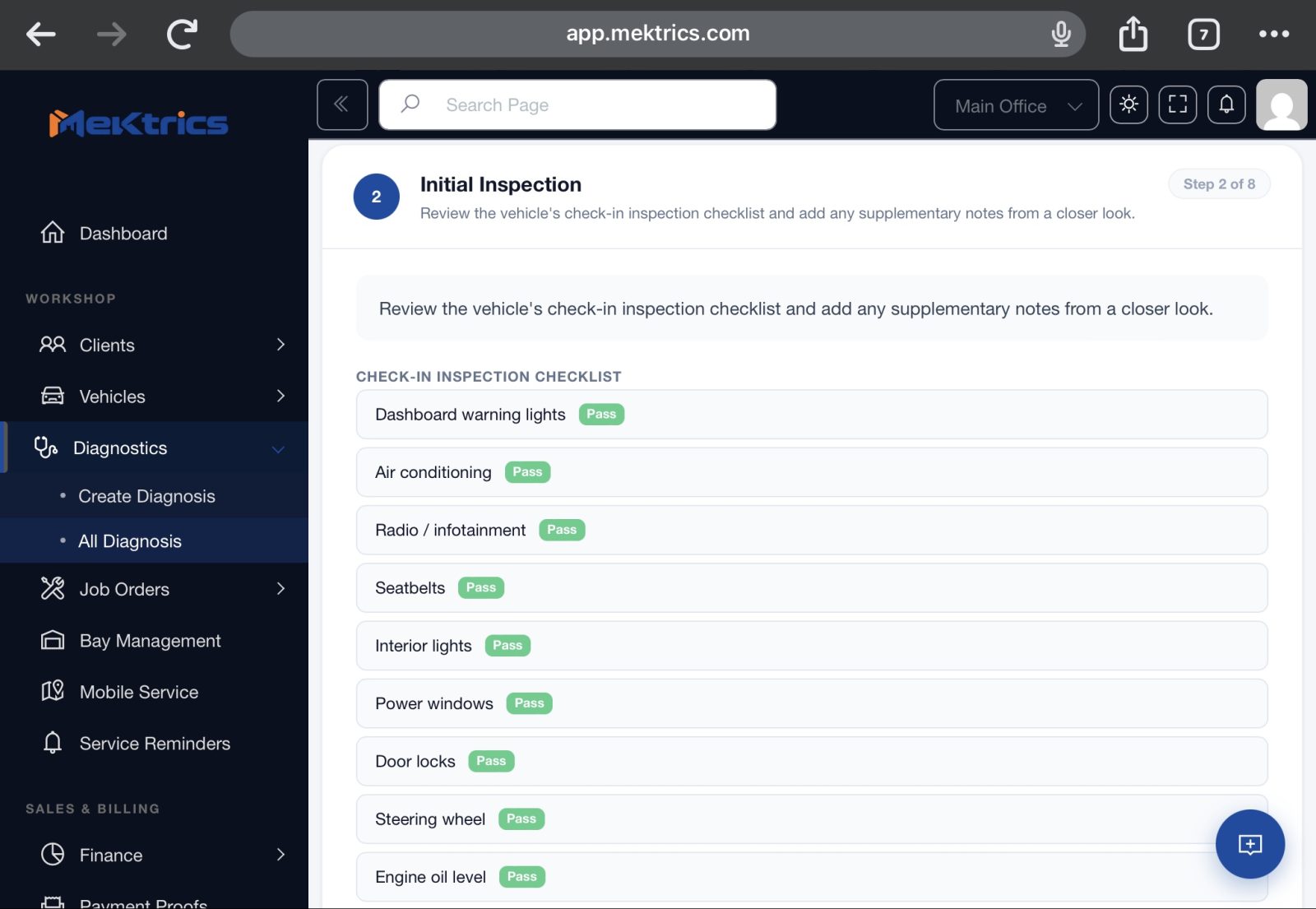1316x909 pixels.
Task: Expand the Finance submenu
Action: click(280, 855)
